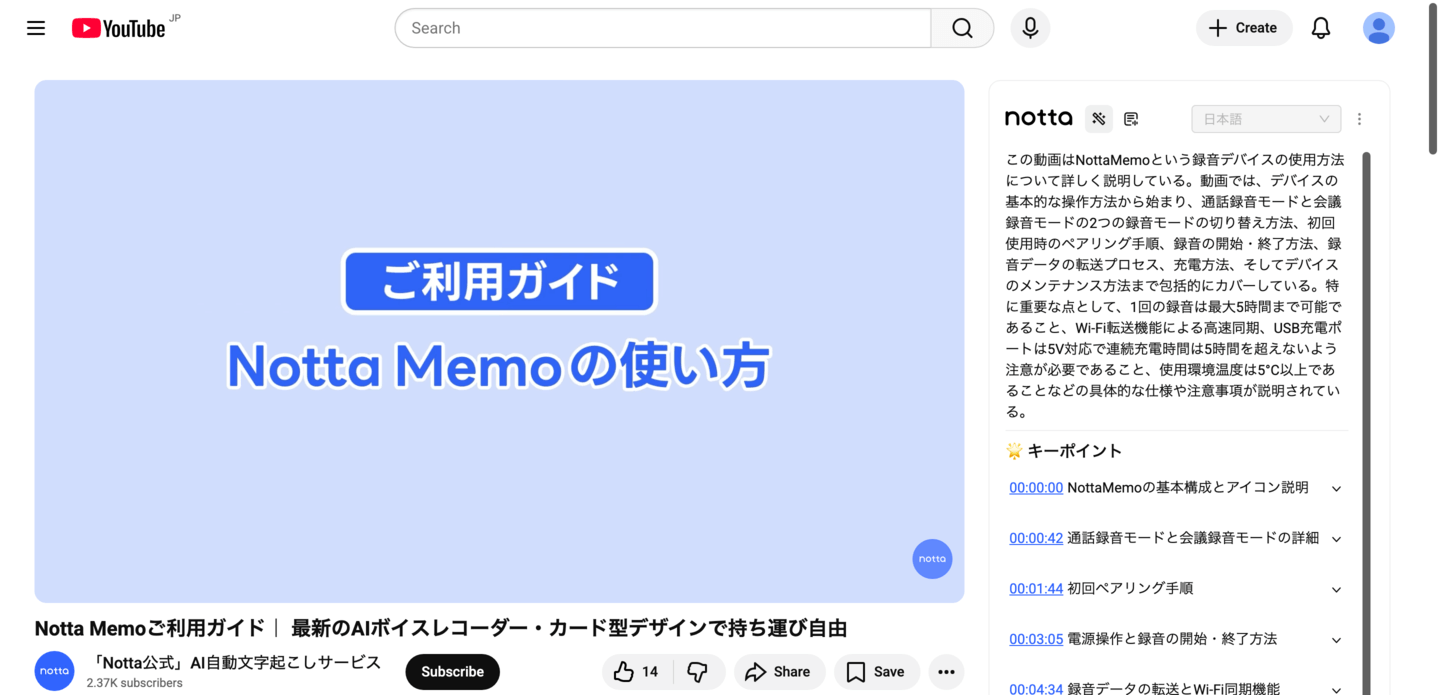The width and height of the screenshot is (1440, 695).
Task: Expand NottaMemoの基本構成とアイコン説明 section
Action: [x=1336, y=489]
